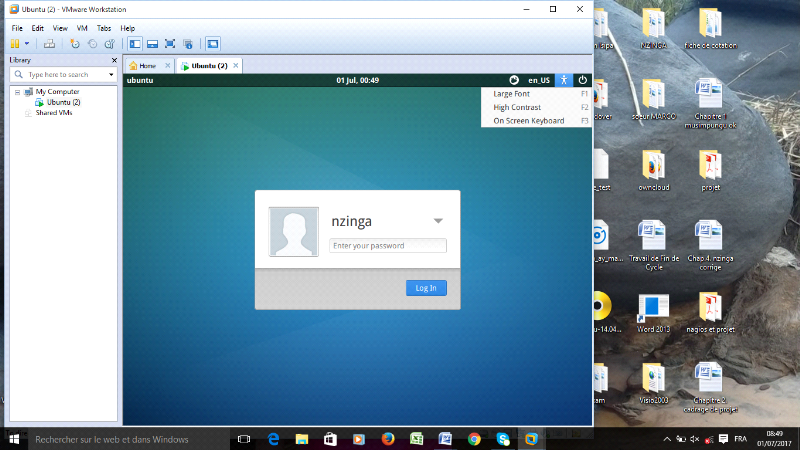The width and height of the screenshot is (800, 450).
Task: Click the send Ctrl+Alt+Del toolbar icon
Action: coord(49,44)
